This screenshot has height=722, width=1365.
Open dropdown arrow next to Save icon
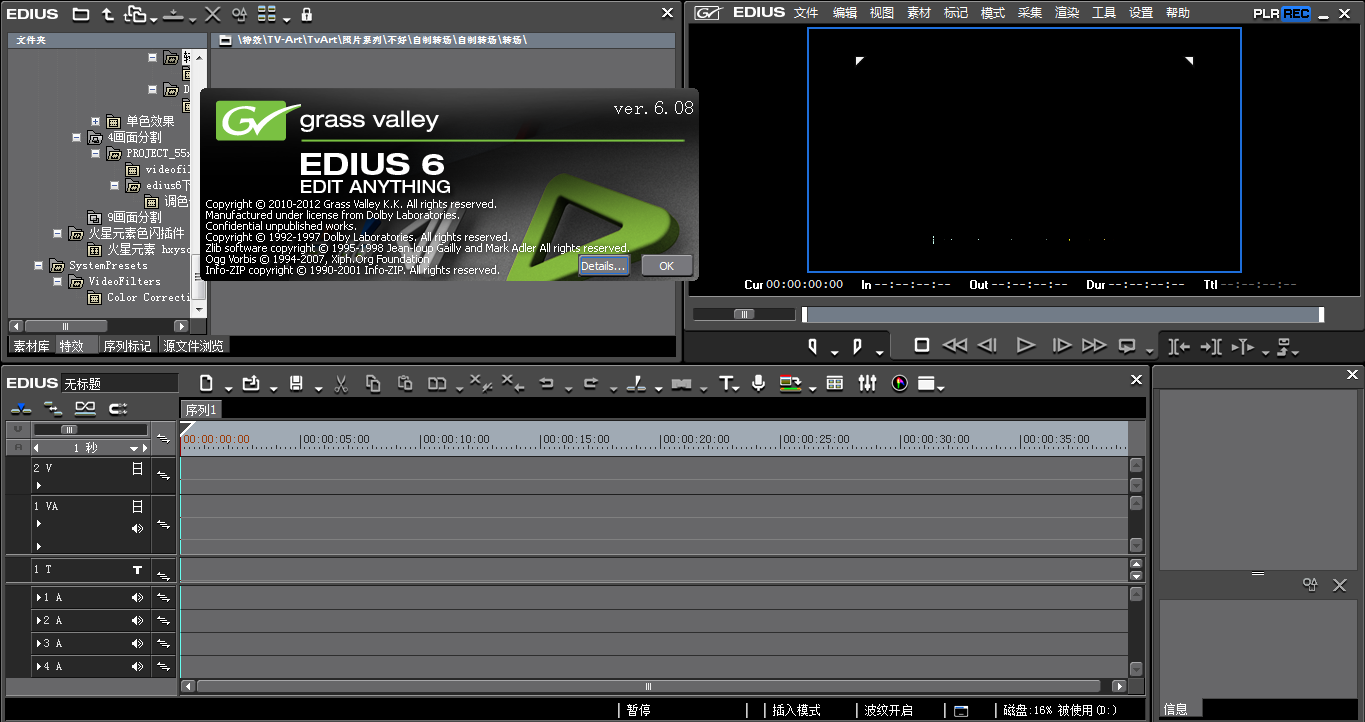pos(318,388)
